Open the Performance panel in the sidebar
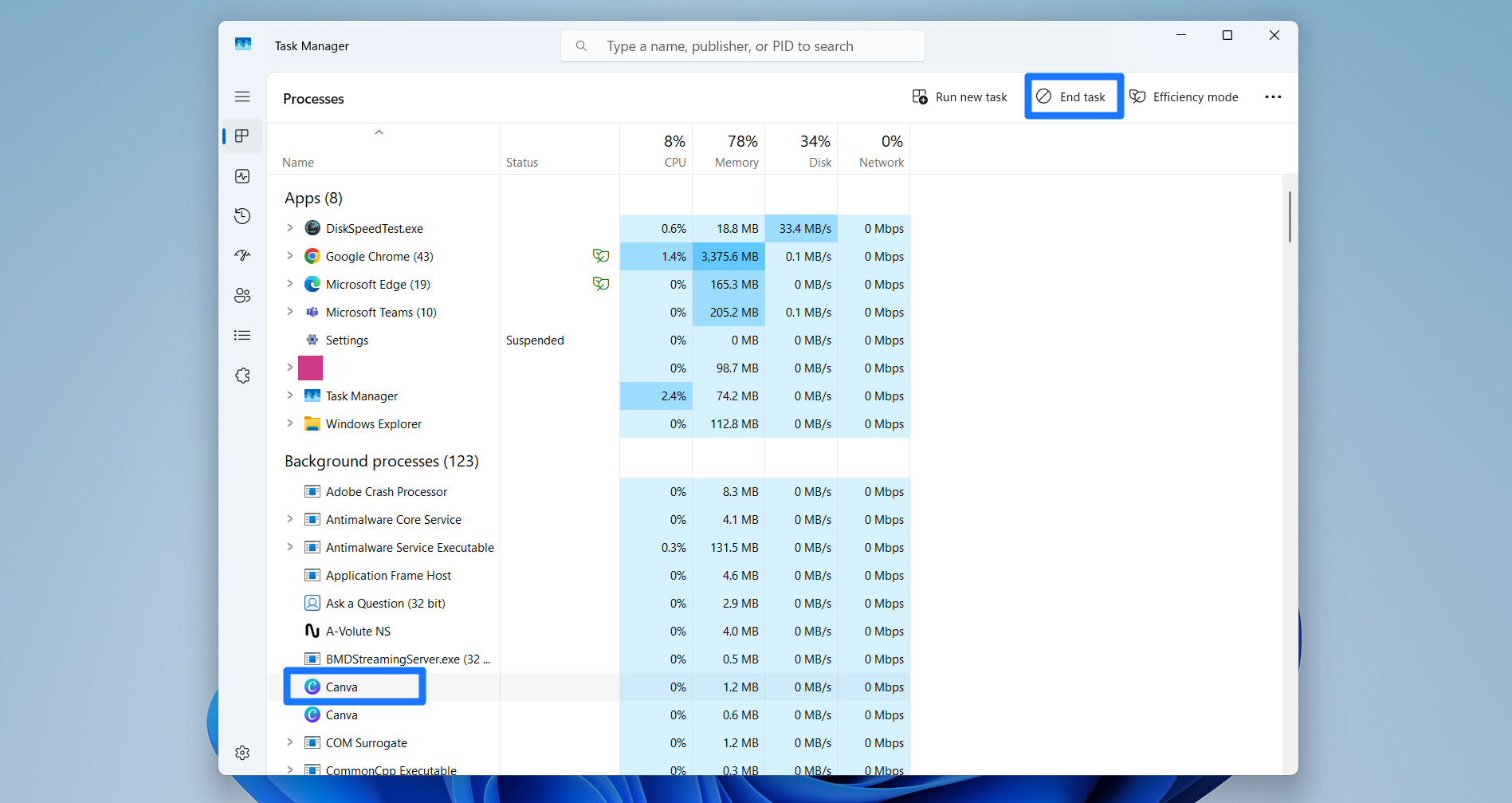 tap(242, 176)
